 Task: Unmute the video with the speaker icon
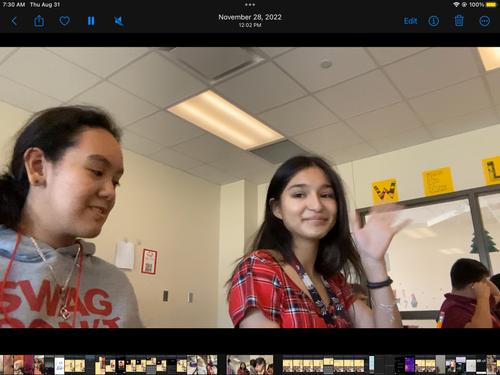click(x=119, y=21)
